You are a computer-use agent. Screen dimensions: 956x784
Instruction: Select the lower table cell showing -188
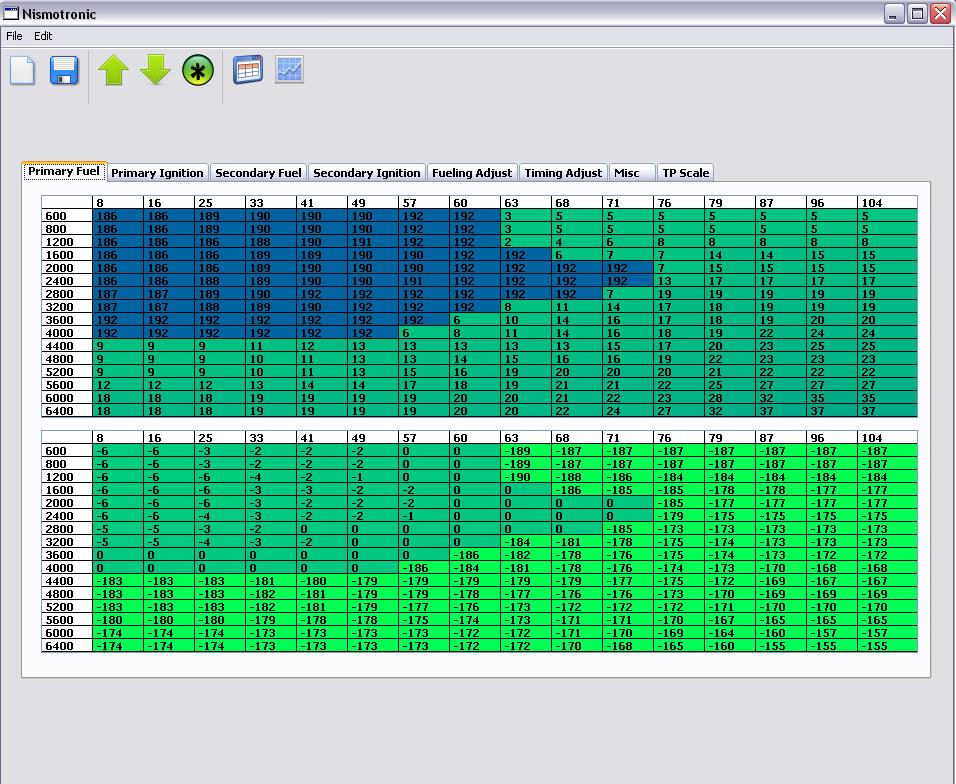coord(577,477)
